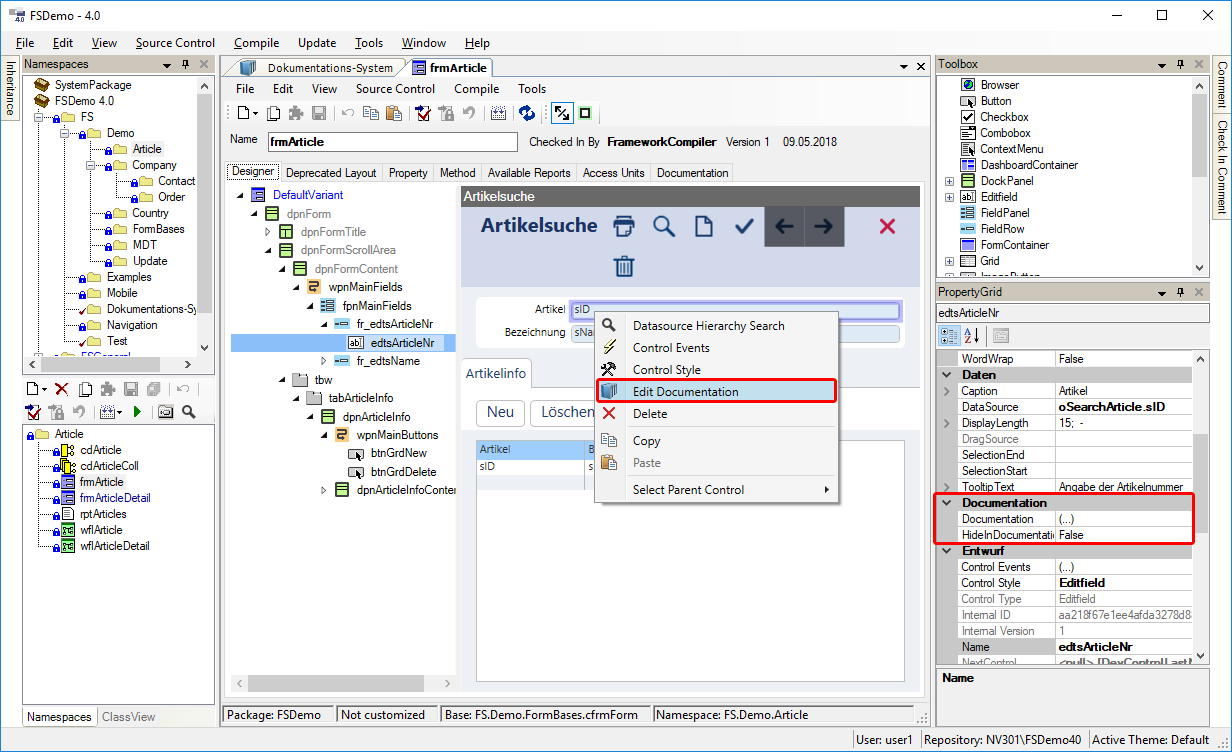Collapse the Documentation category in PropertyGrid

947,503
